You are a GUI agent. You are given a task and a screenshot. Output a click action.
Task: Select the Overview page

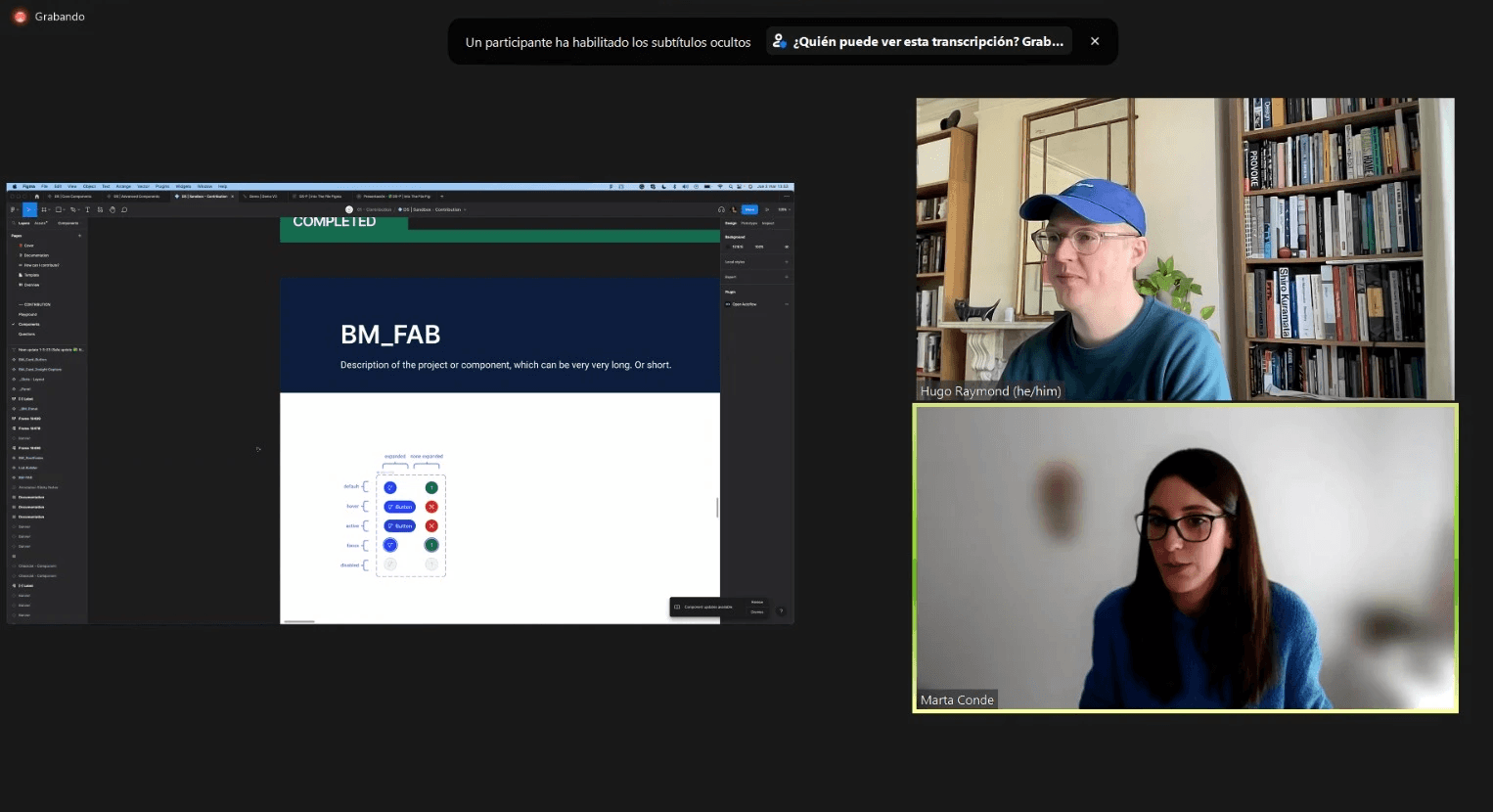29,285
